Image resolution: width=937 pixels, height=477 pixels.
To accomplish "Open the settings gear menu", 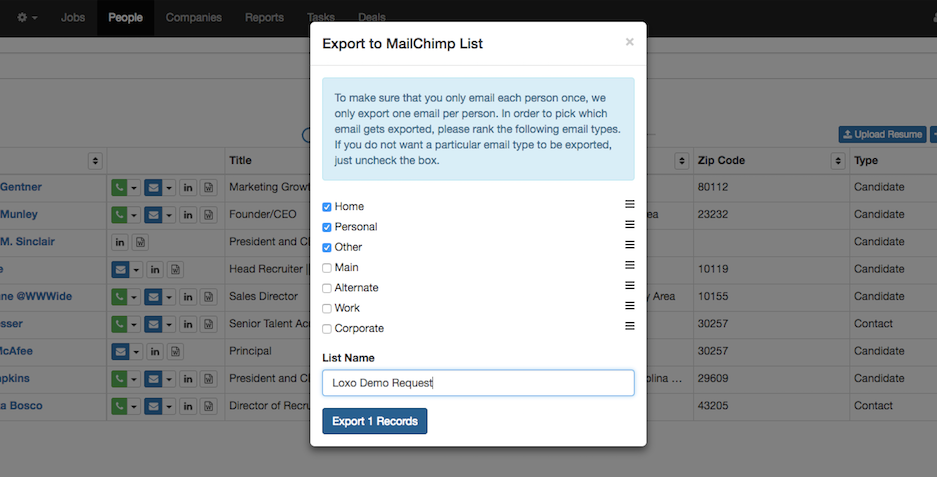I will pos(27,17).
